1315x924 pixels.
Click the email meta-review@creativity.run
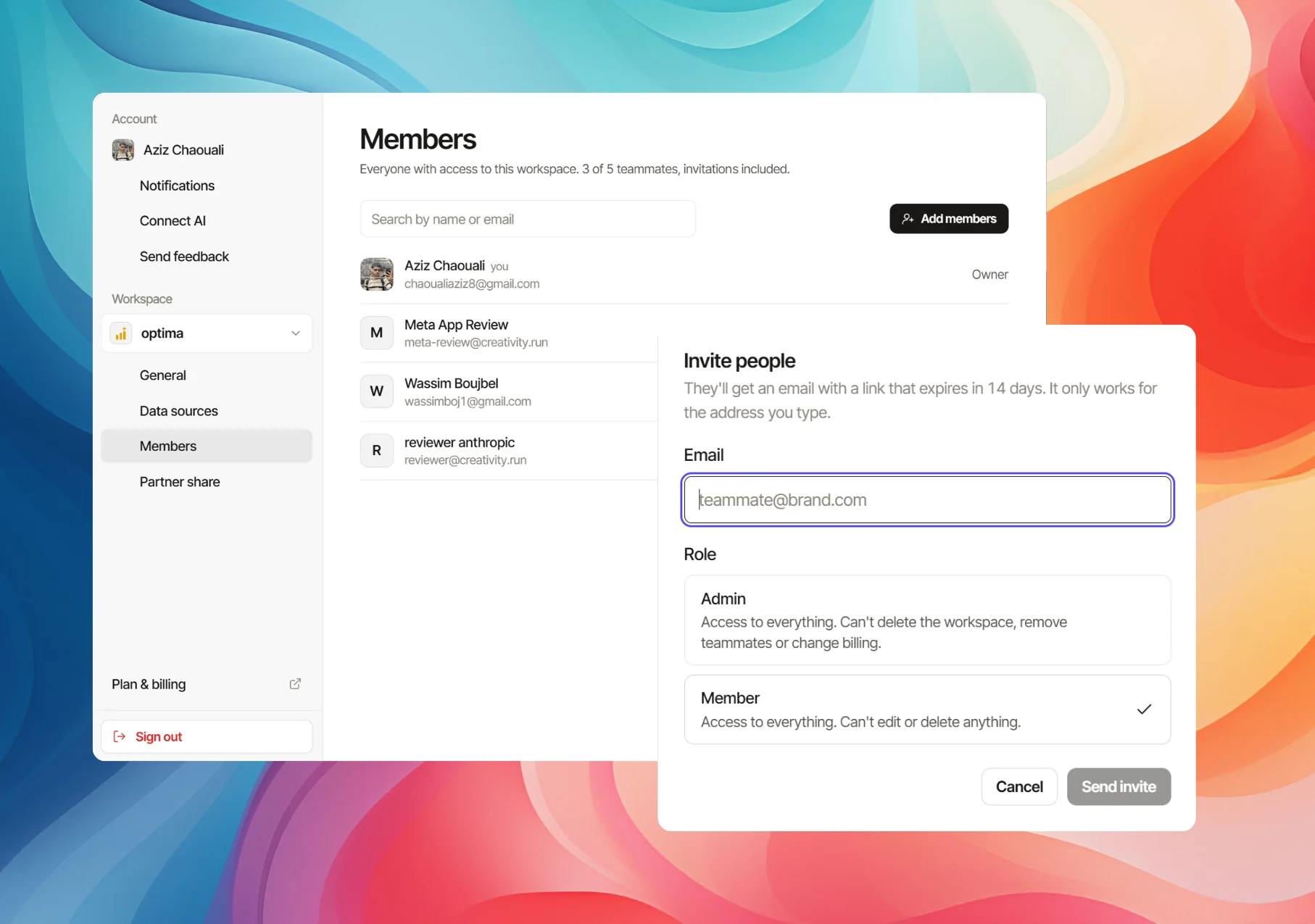click(x=476, y=342)
